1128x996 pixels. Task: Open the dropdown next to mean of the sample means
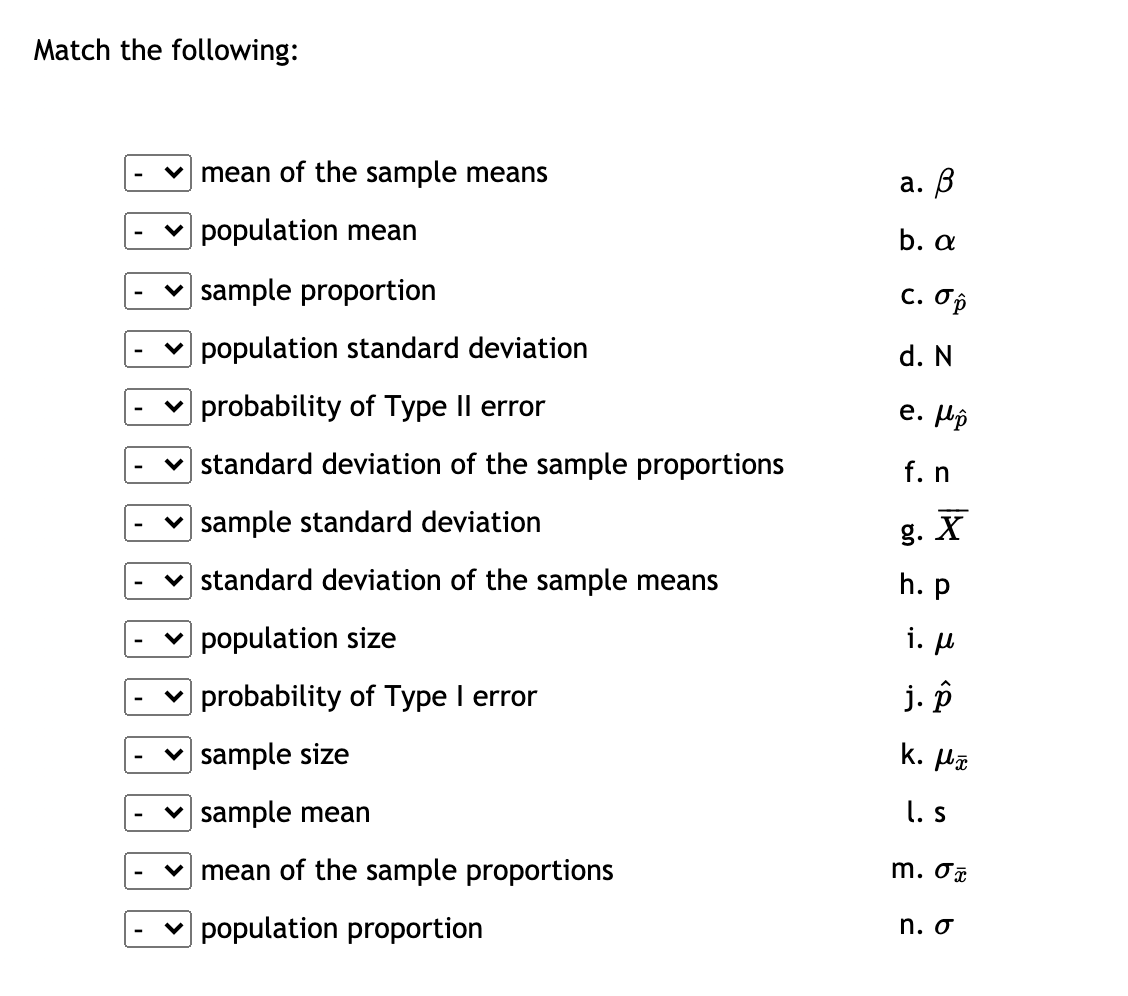point(157,173)
